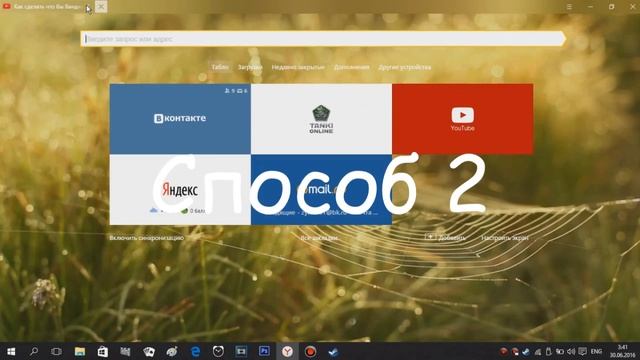Viewport: 640px width, 360px height.
Task: Open the Windows Start menu
Action: click(x=11, y=351)
